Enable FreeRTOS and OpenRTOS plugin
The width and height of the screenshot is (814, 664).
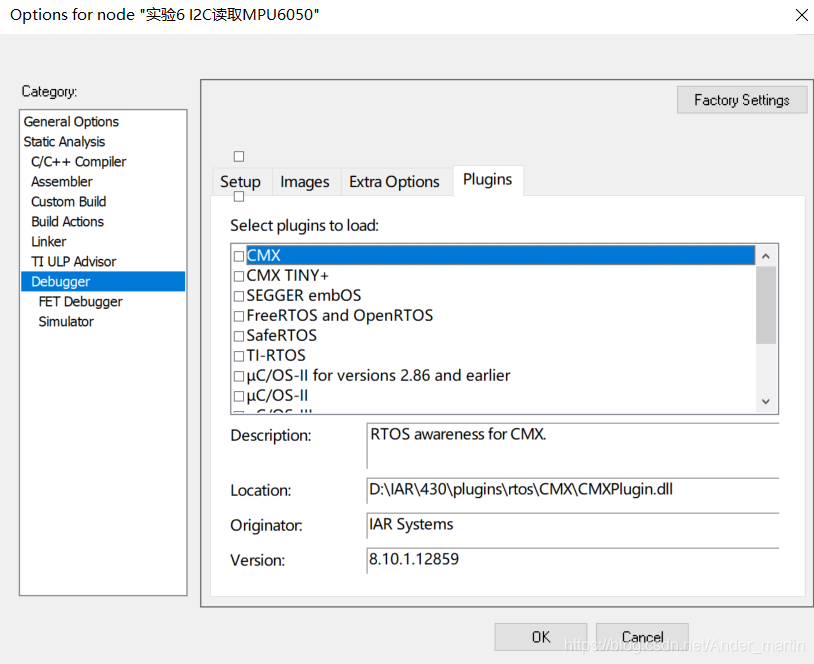[x=238, y=315]
